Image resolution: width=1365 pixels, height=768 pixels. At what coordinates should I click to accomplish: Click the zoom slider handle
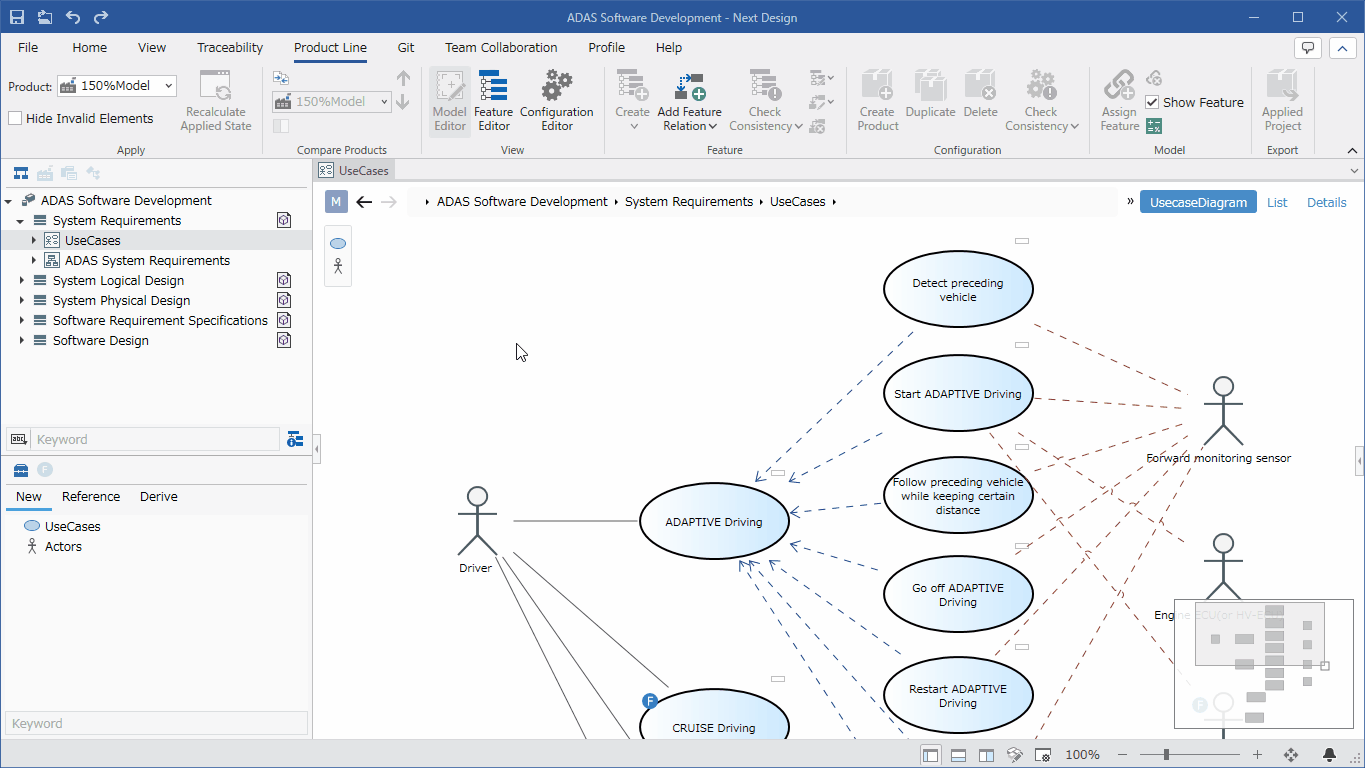1166,755
